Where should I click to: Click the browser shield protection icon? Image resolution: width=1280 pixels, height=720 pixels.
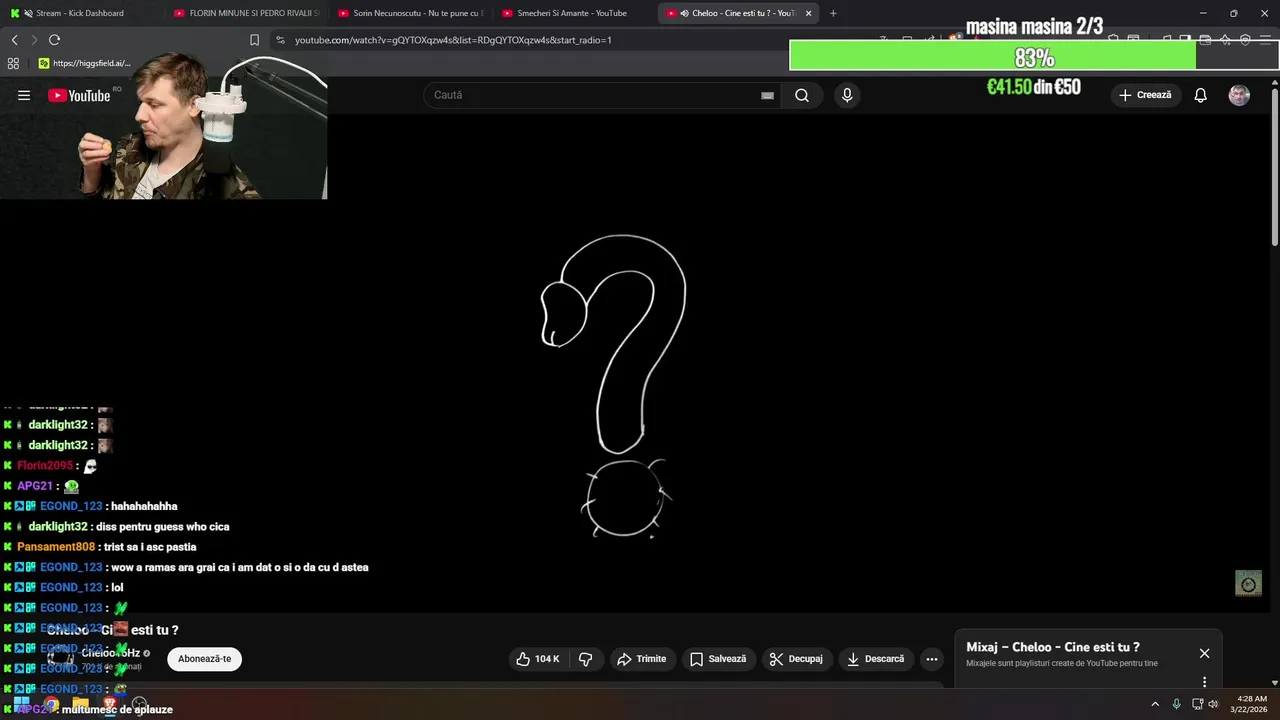click(x=1245, y=40)
